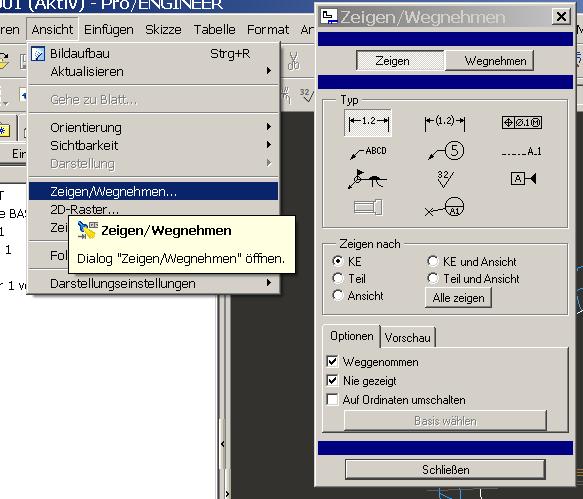Click the Schließen button
The height and width of the screenshot is (499, 583).
click(x=445, y=470)
